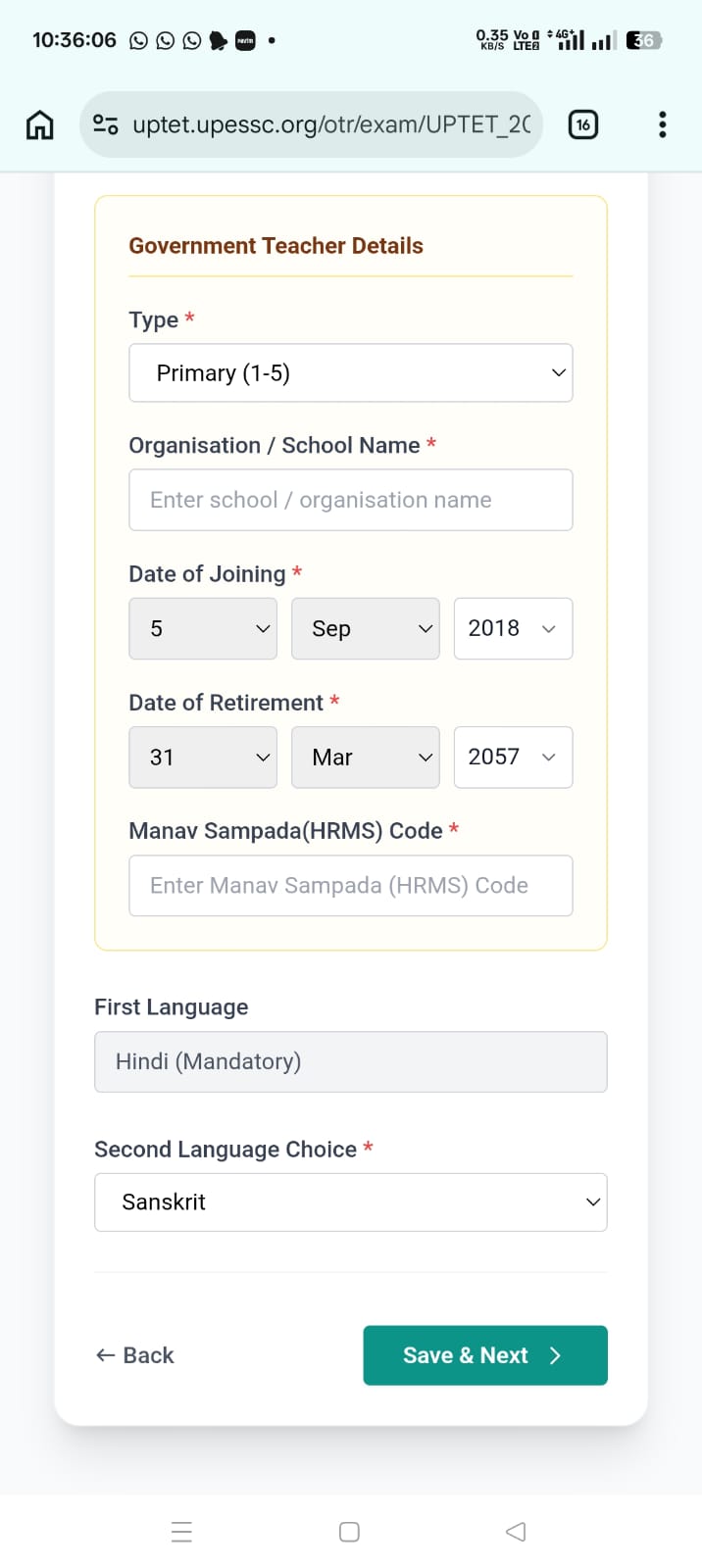Open the tab switcher showing 16 tabs
This screenshot has width=702, height=1568.
(583, 124)
